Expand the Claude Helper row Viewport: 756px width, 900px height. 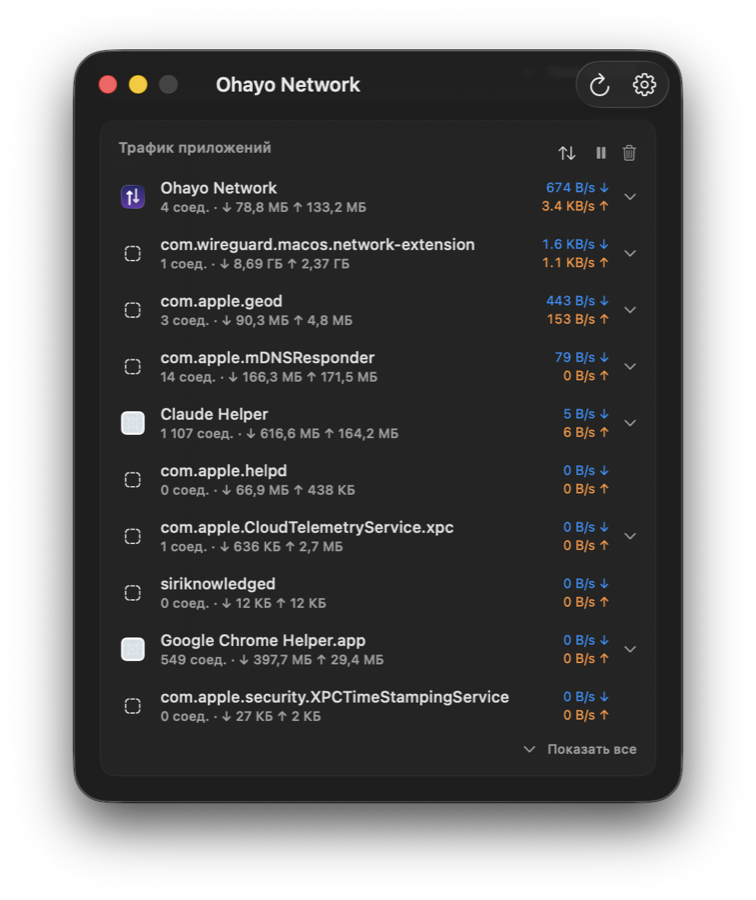point(630,423)
